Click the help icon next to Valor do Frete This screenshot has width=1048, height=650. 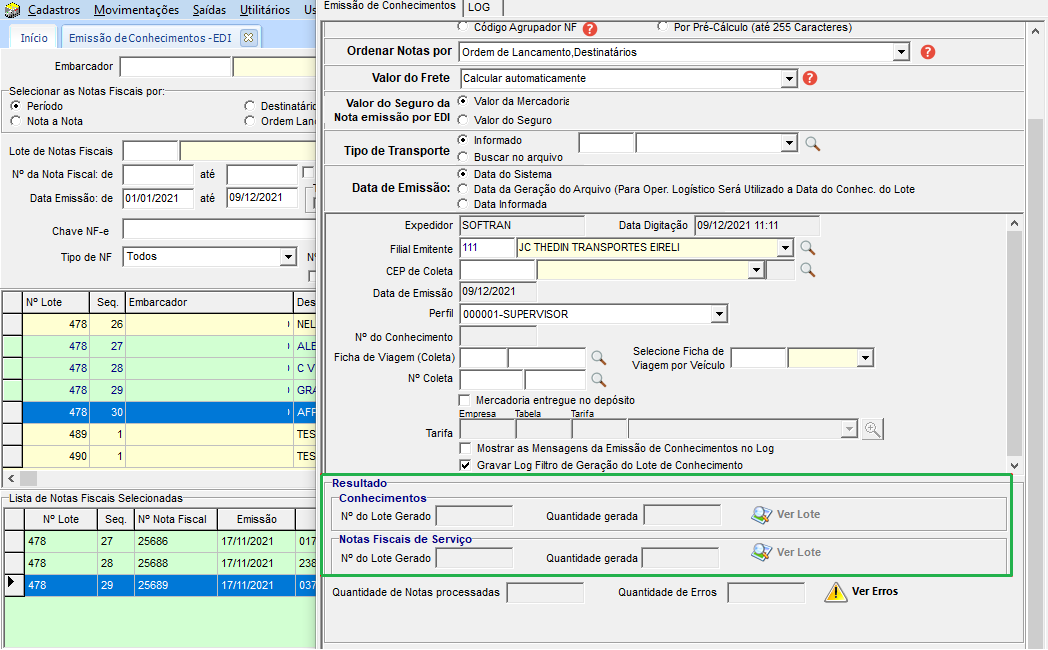(x=809, y=78)
